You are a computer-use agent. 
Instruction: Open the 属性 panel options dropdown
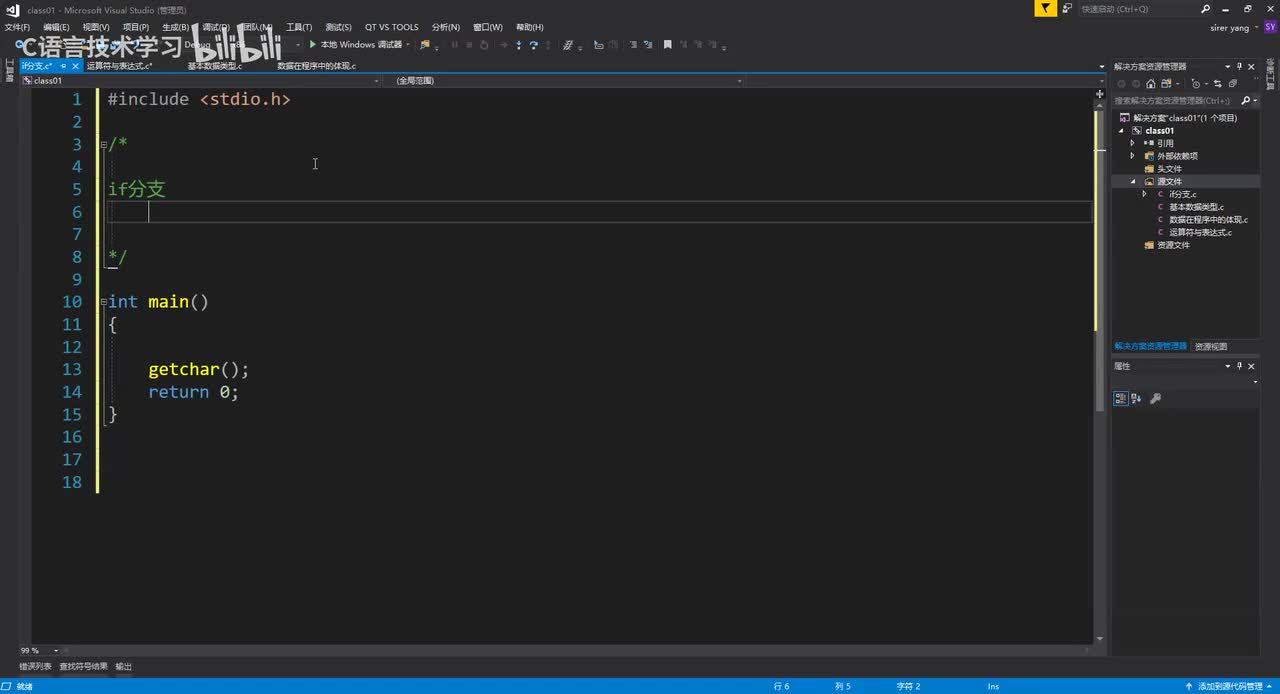[1228, 366]
